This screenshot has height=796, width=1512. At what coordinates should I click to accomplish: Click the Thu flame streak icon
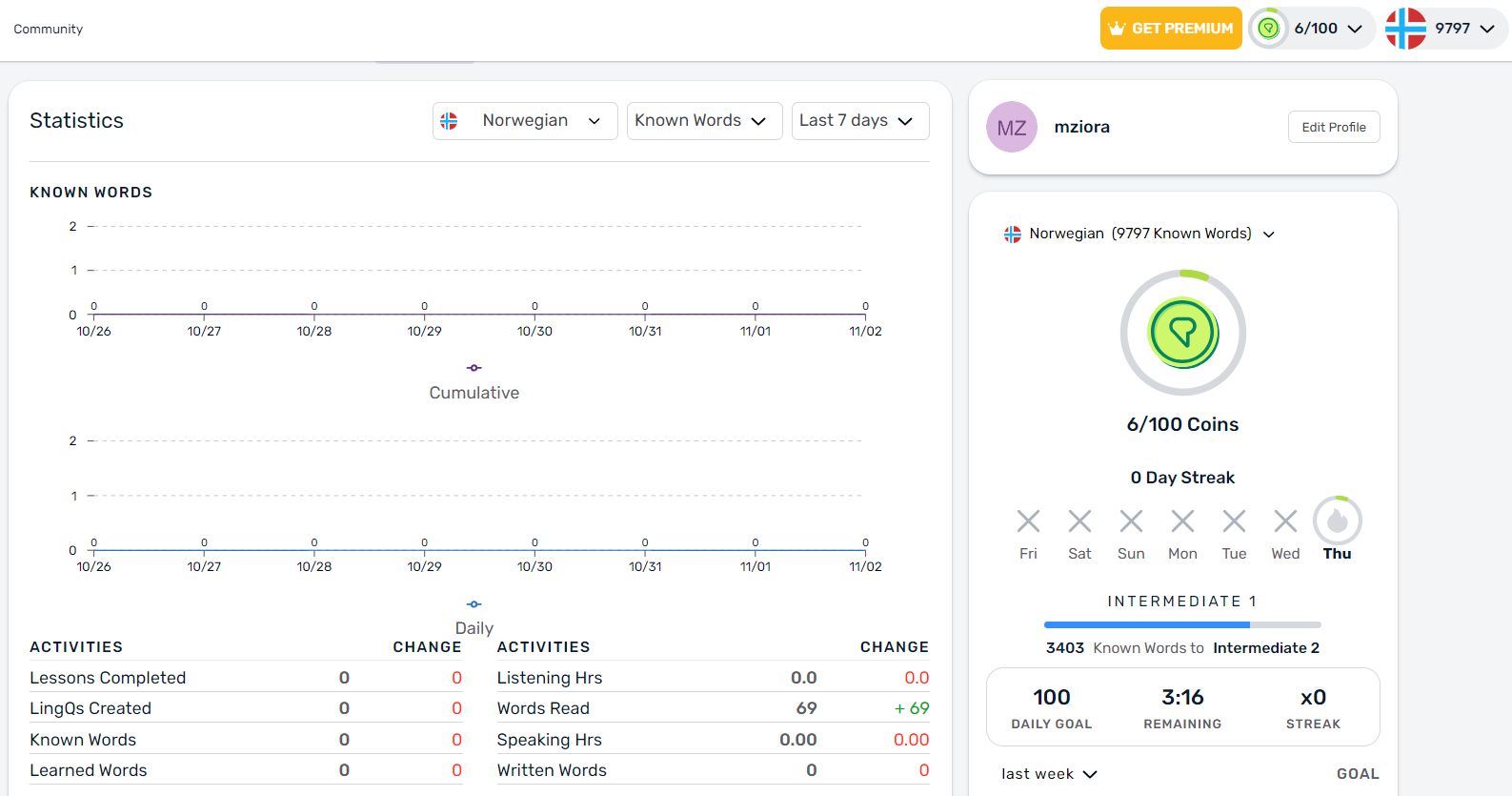point(1338,520)
